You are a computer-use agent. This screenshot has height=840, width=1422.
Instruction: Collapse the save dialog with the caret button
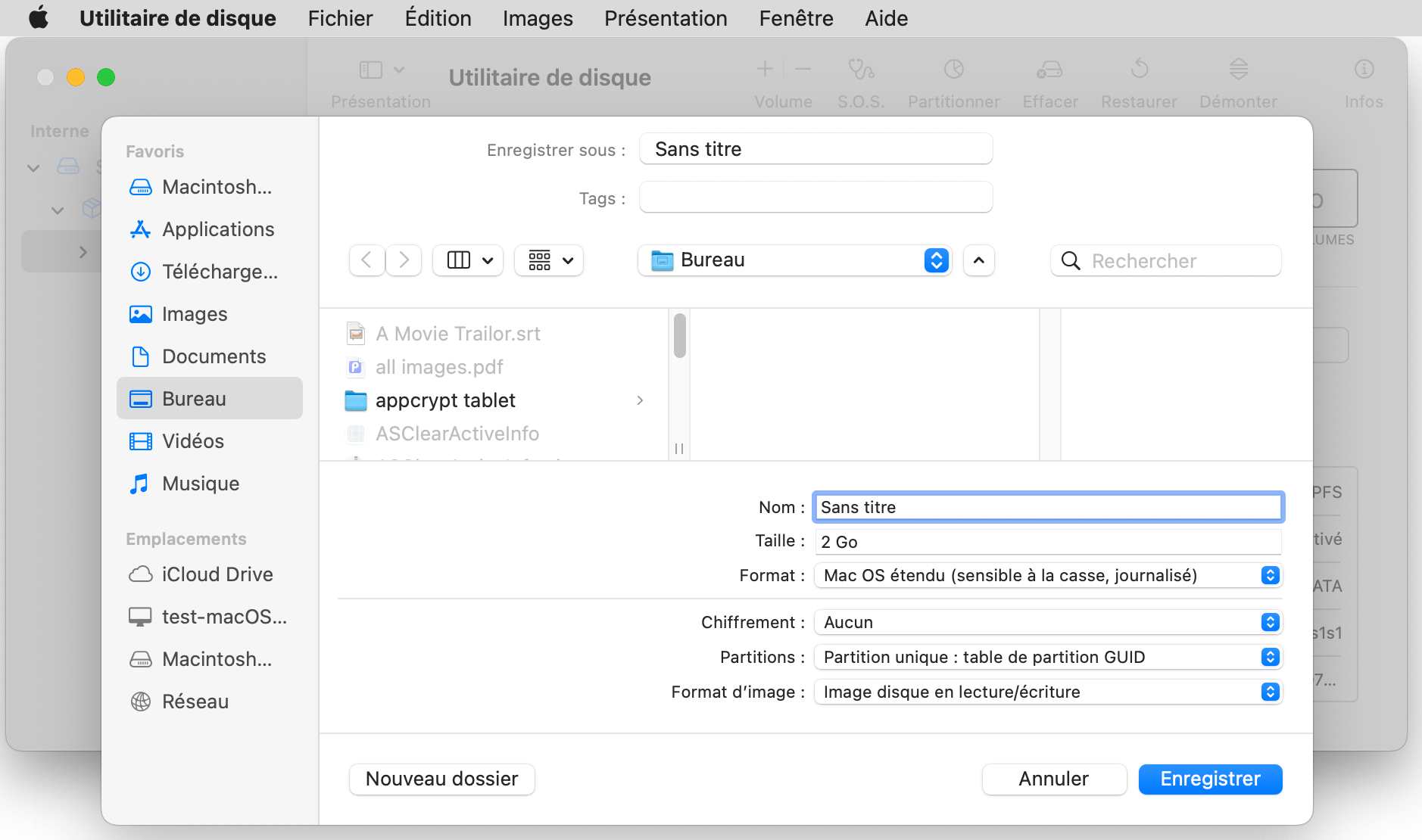click(x=978, y=260)
